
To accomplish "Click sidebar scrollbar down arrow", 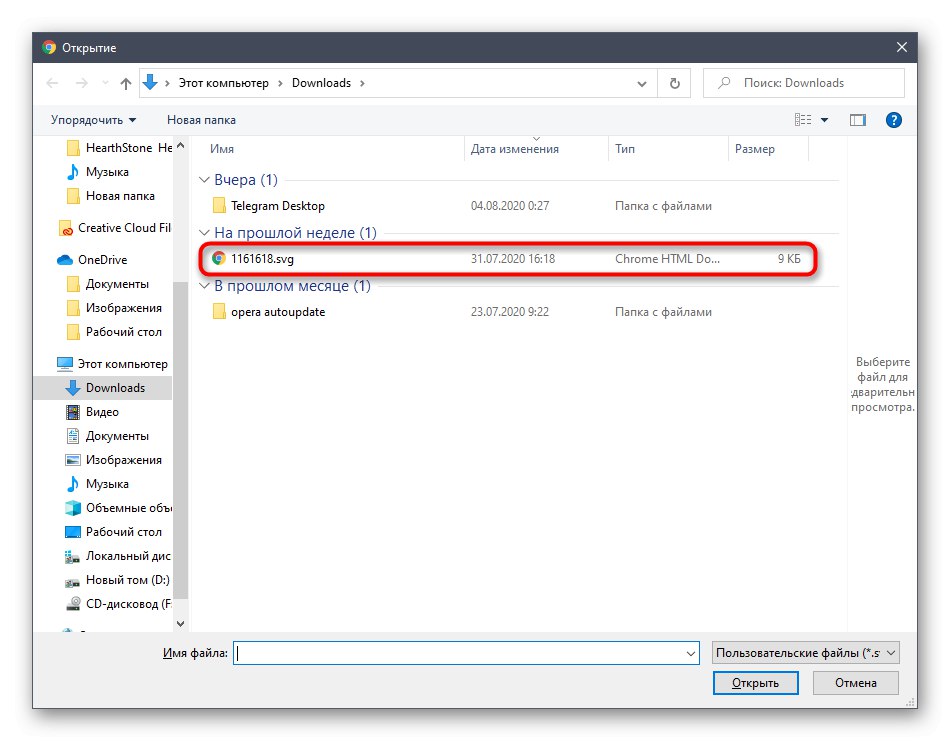I will pyautogui.click(x=181, y=623).
